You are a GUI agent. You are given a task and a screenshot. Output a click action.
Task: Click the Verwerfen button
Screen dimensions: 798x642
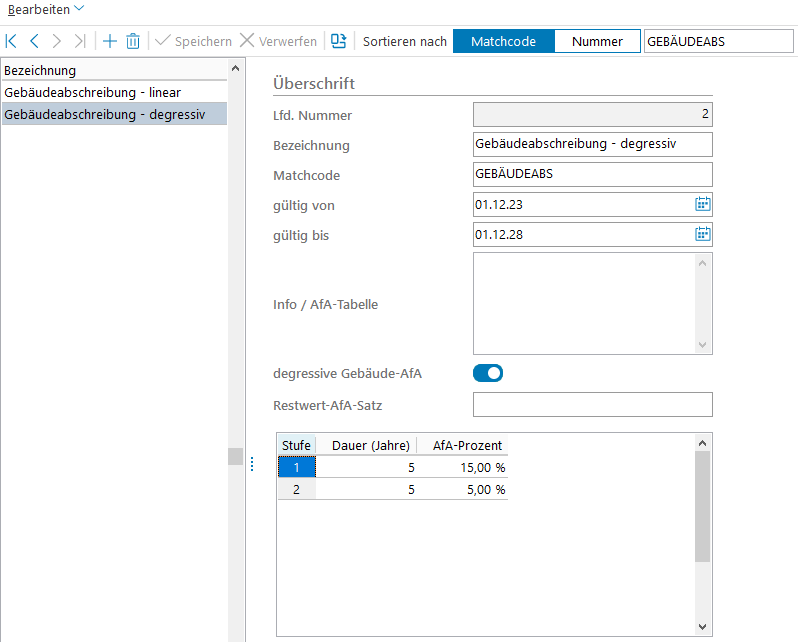(x=278, y=41)
